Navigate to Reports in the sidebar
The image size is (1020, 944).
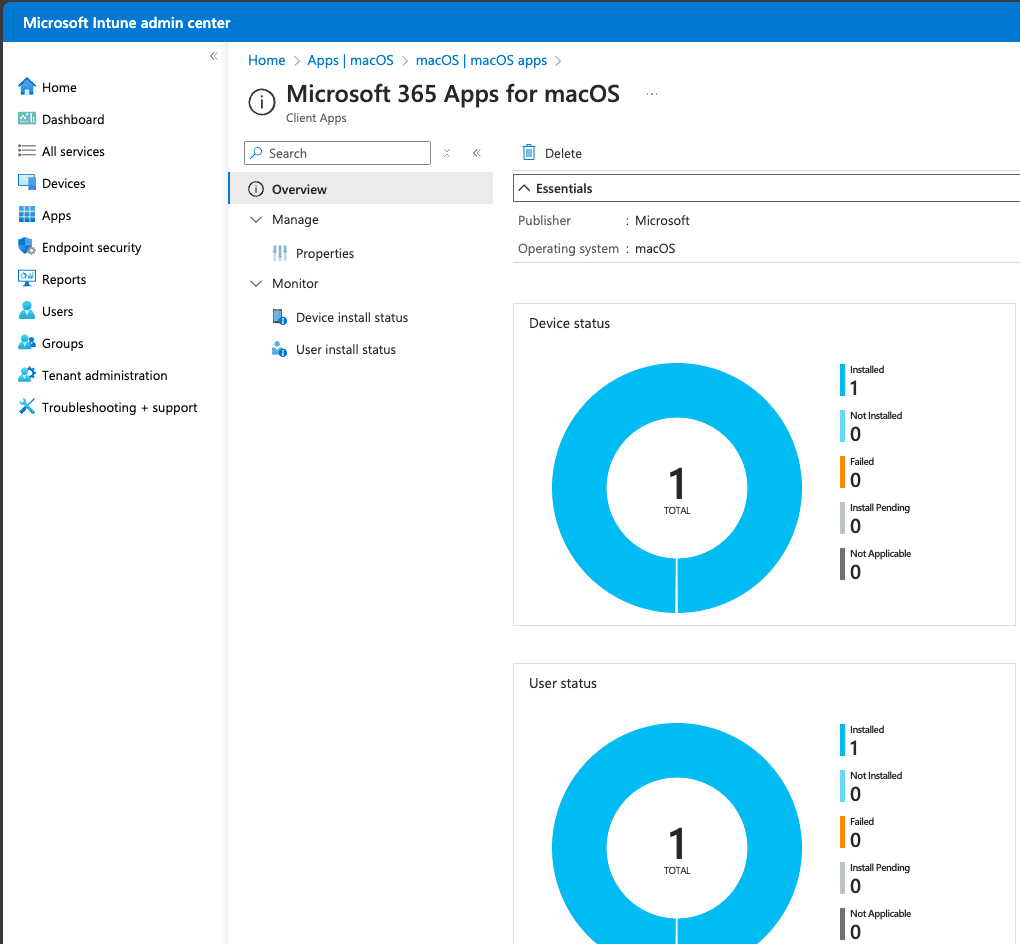(62, 279)
